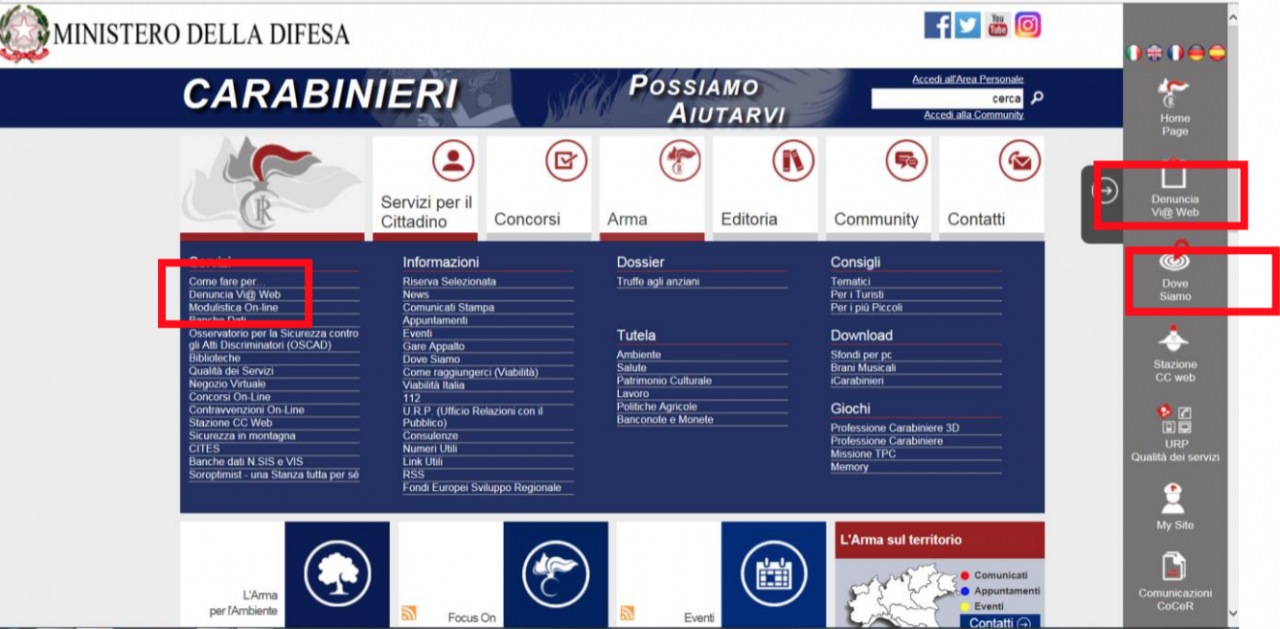Viewport: 1280px width, 629px height.
Task: Open Denuncia Vi@ Web menu link
Action: [x=235, y=295]
